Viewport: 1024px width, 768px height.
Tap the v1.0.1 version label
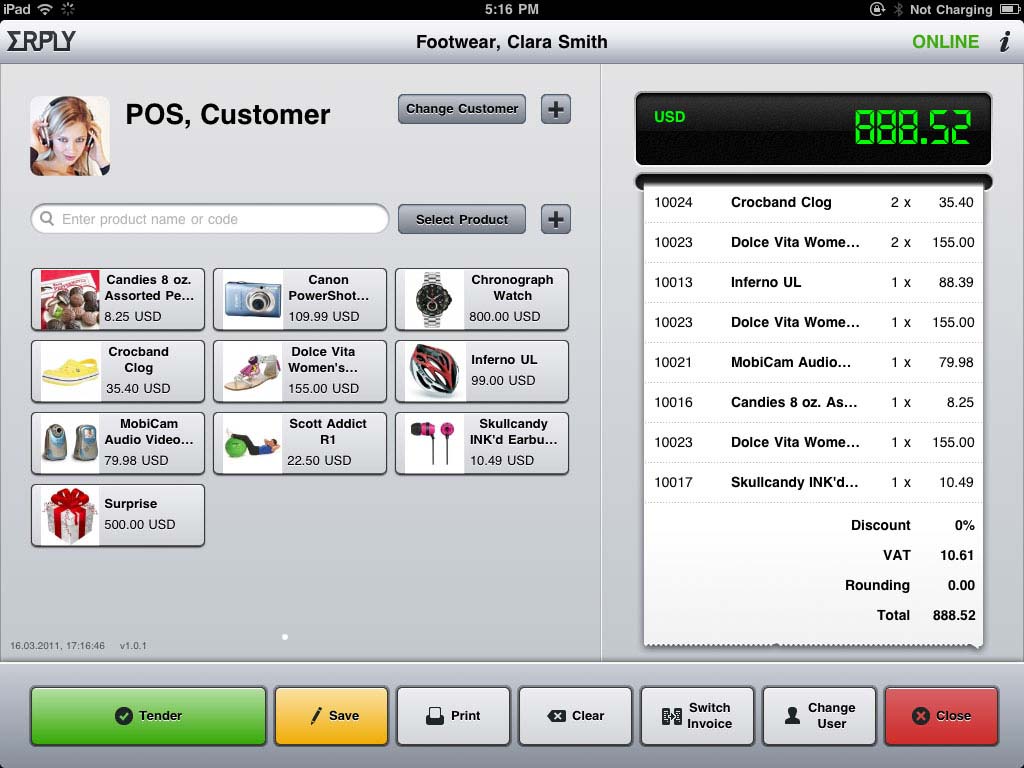click(133, 646)
